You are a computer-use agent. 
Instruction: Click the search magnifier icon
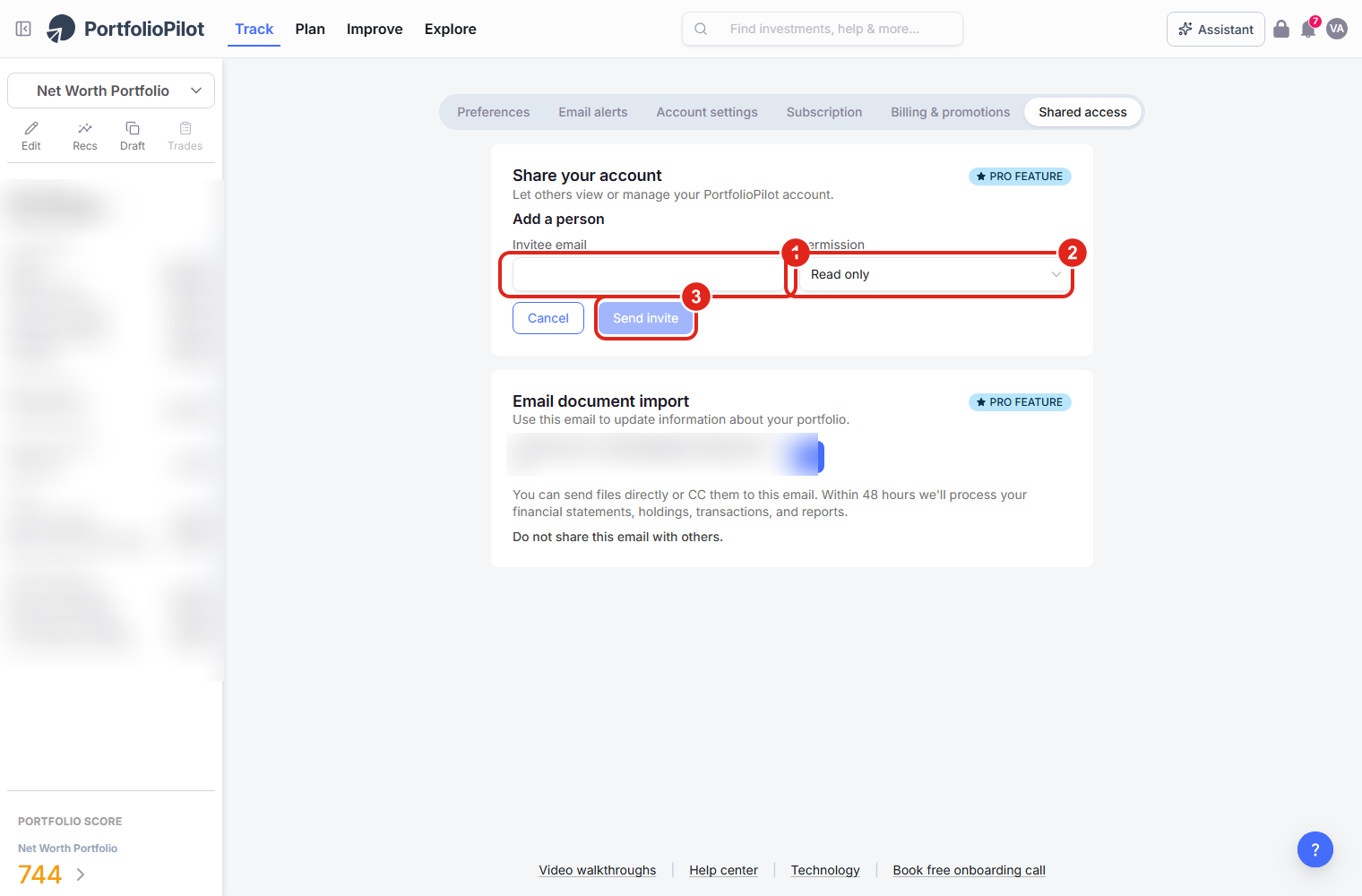click(702, 29)
